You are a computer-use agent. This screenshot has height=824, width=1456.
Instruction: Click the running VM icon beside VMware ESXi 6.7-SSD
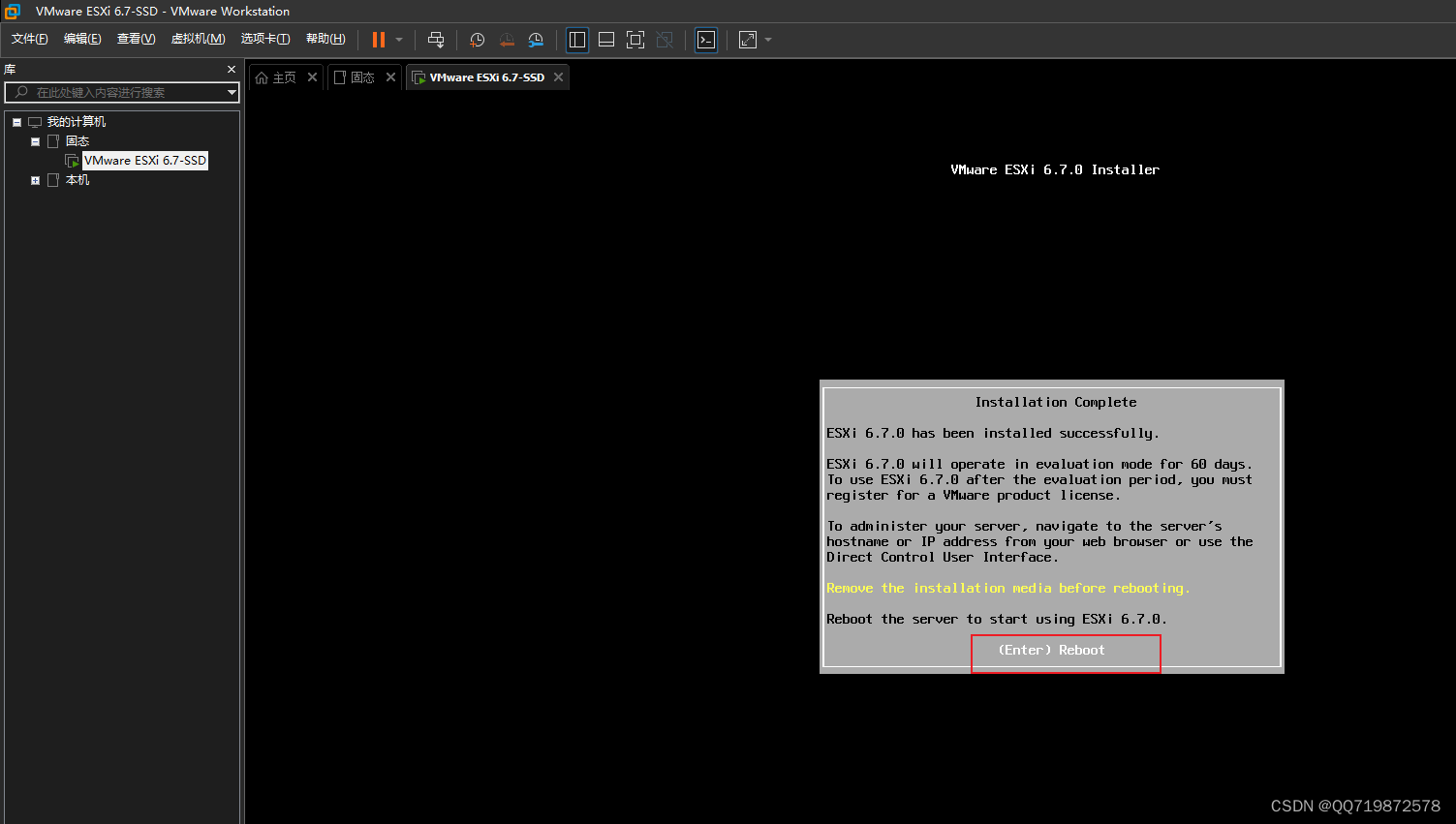click(72, 161)
